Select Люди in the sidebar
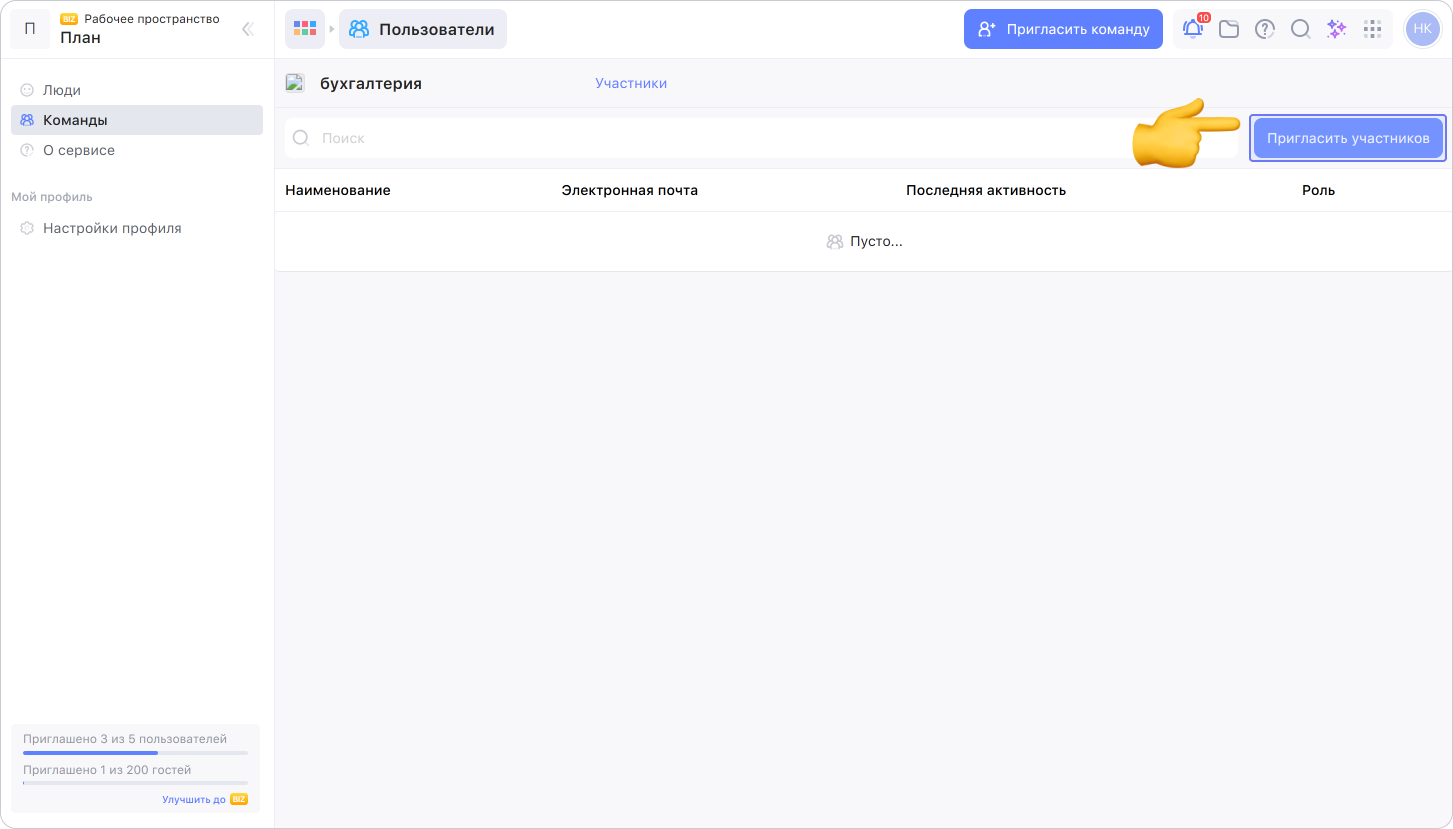1453x829 pixels. click(62, 90)
